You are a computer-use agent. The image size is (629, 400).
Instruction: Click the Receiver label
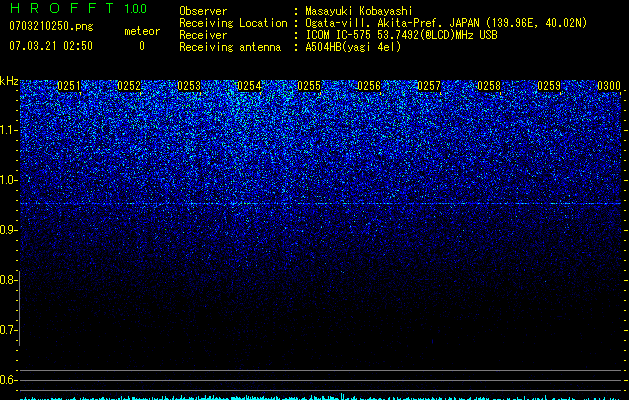(x=203, y=35)
